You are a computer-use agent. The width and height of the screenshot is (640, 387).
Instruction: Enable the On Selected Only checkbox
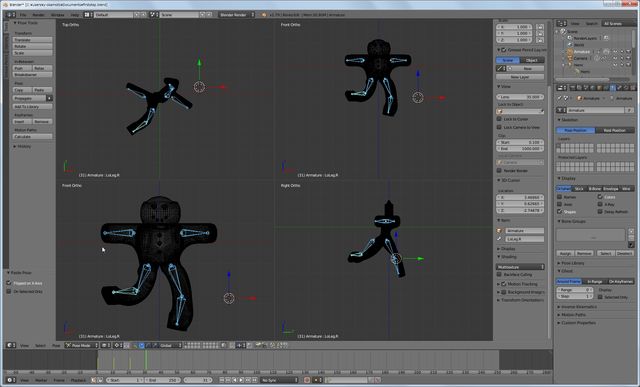(9, 291)
